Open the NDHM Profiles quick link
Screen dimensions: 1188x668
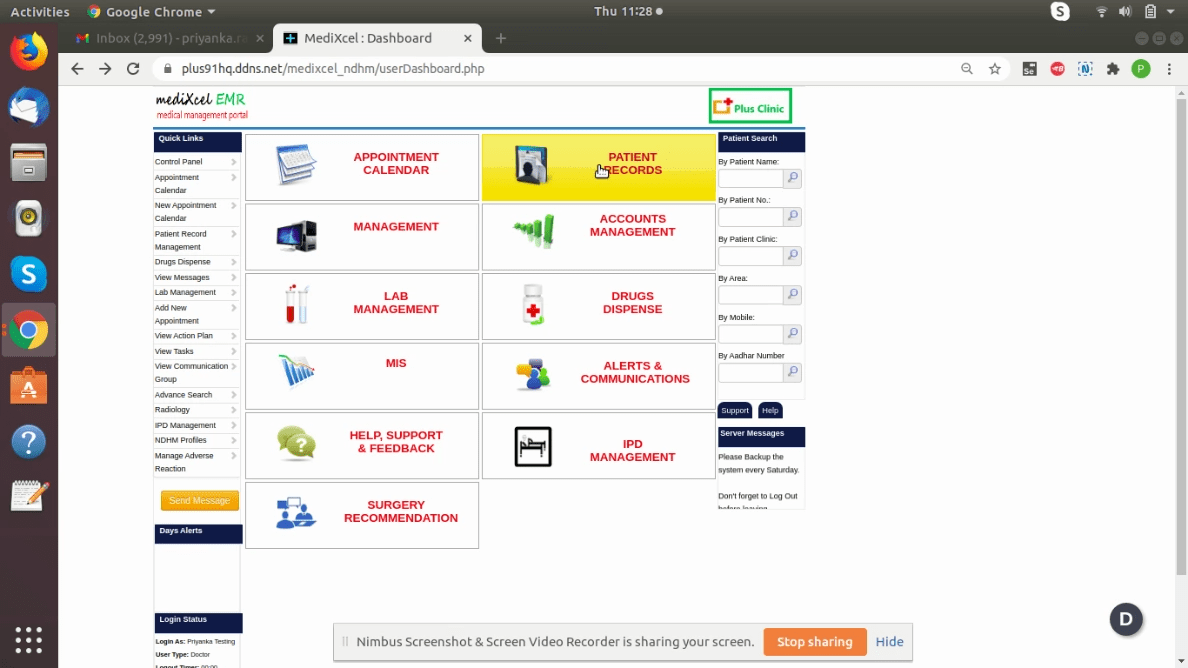coord(181,440)
